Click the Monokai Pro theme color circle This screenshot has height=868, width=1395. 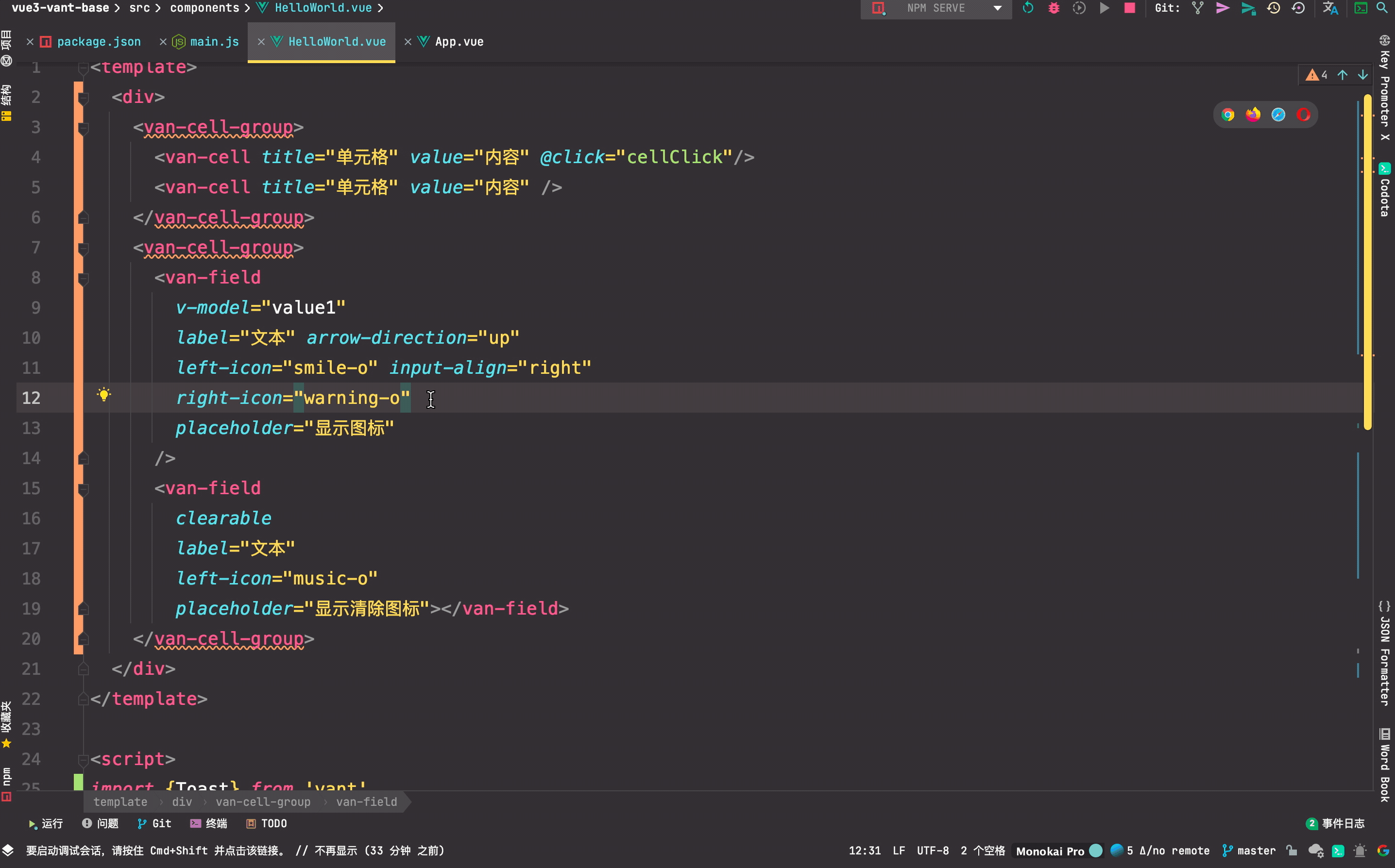tap(1096, 850)
